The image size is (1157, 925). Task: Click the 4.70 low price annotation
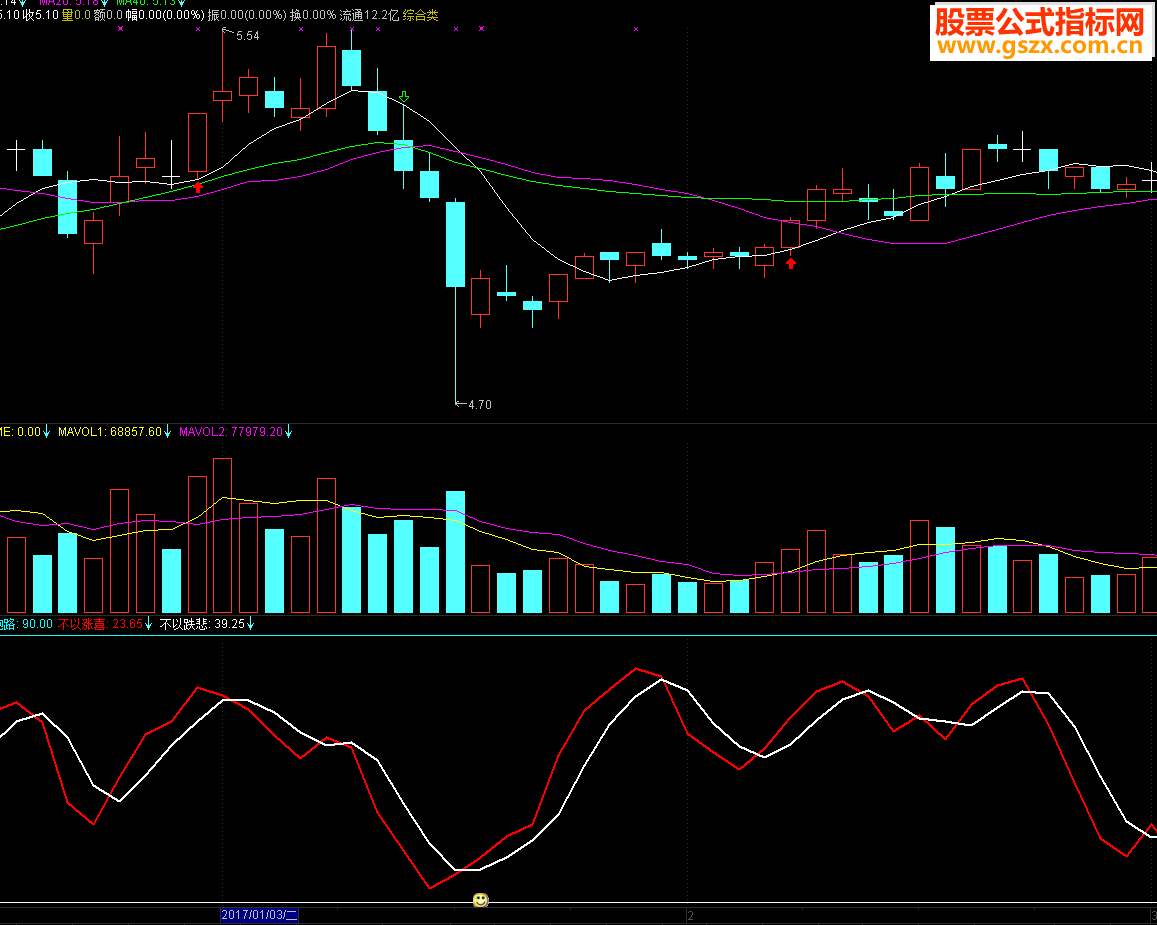tap(480, 404)
